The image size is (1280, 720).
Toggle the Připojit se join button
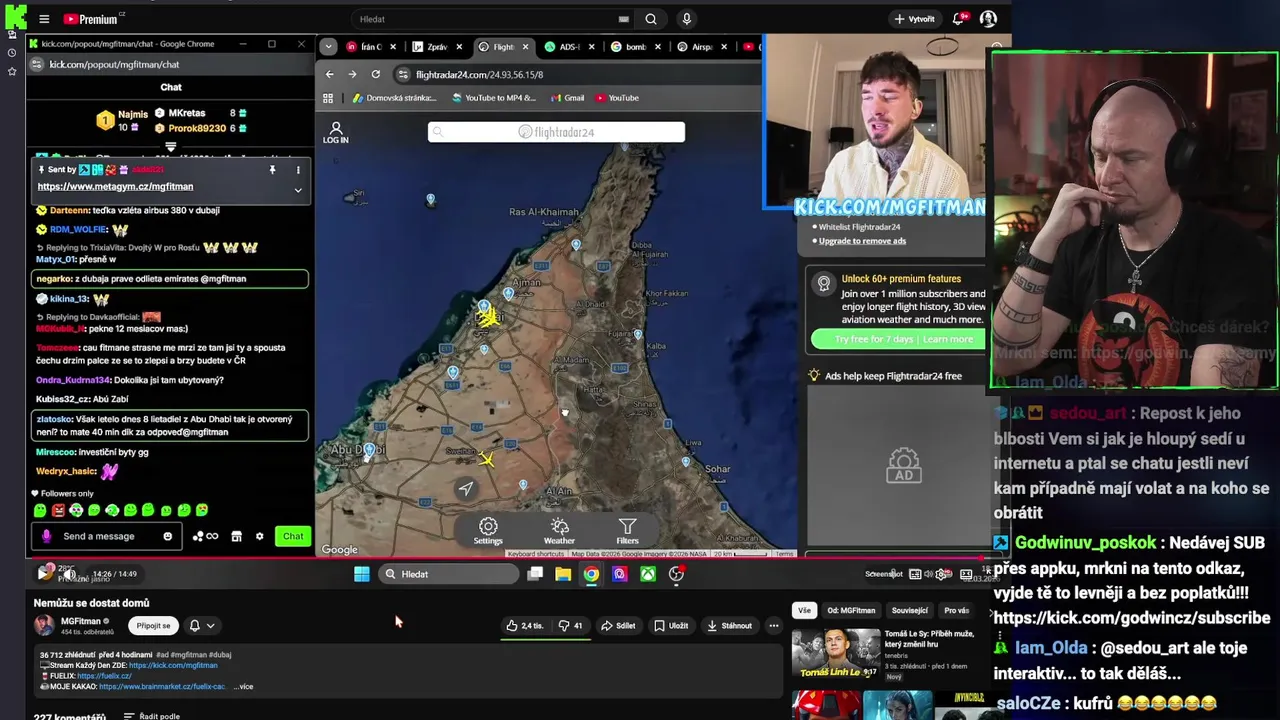coord(153,625)
